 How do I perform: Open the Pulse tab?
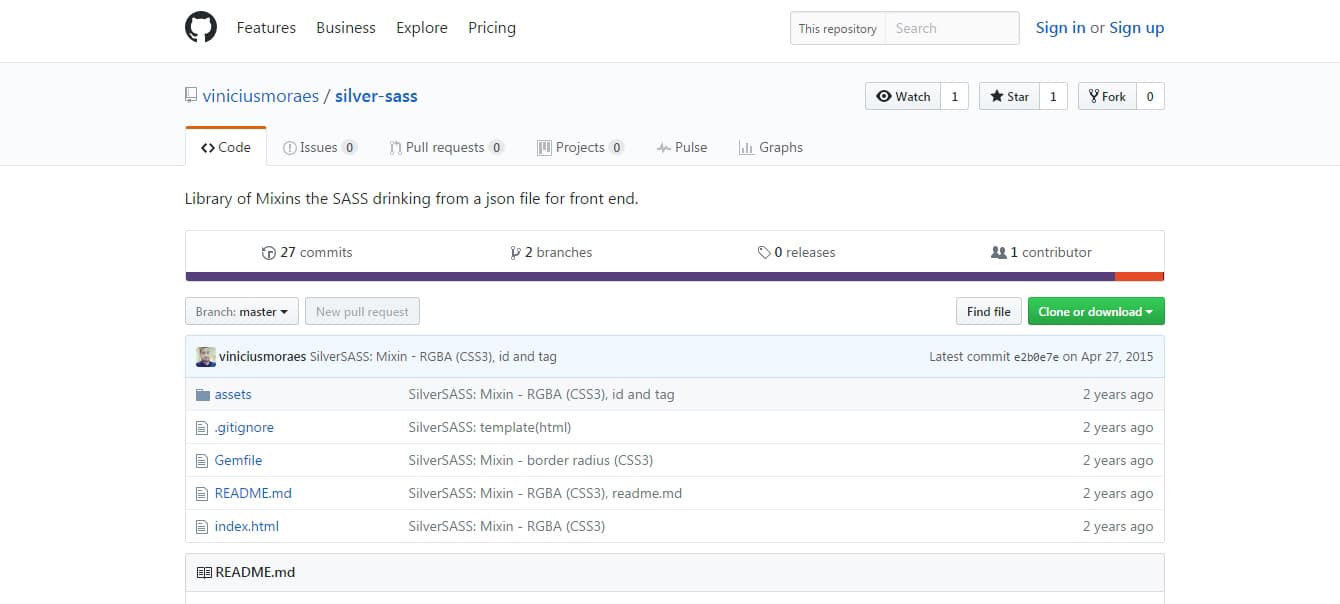click(682, 147)
